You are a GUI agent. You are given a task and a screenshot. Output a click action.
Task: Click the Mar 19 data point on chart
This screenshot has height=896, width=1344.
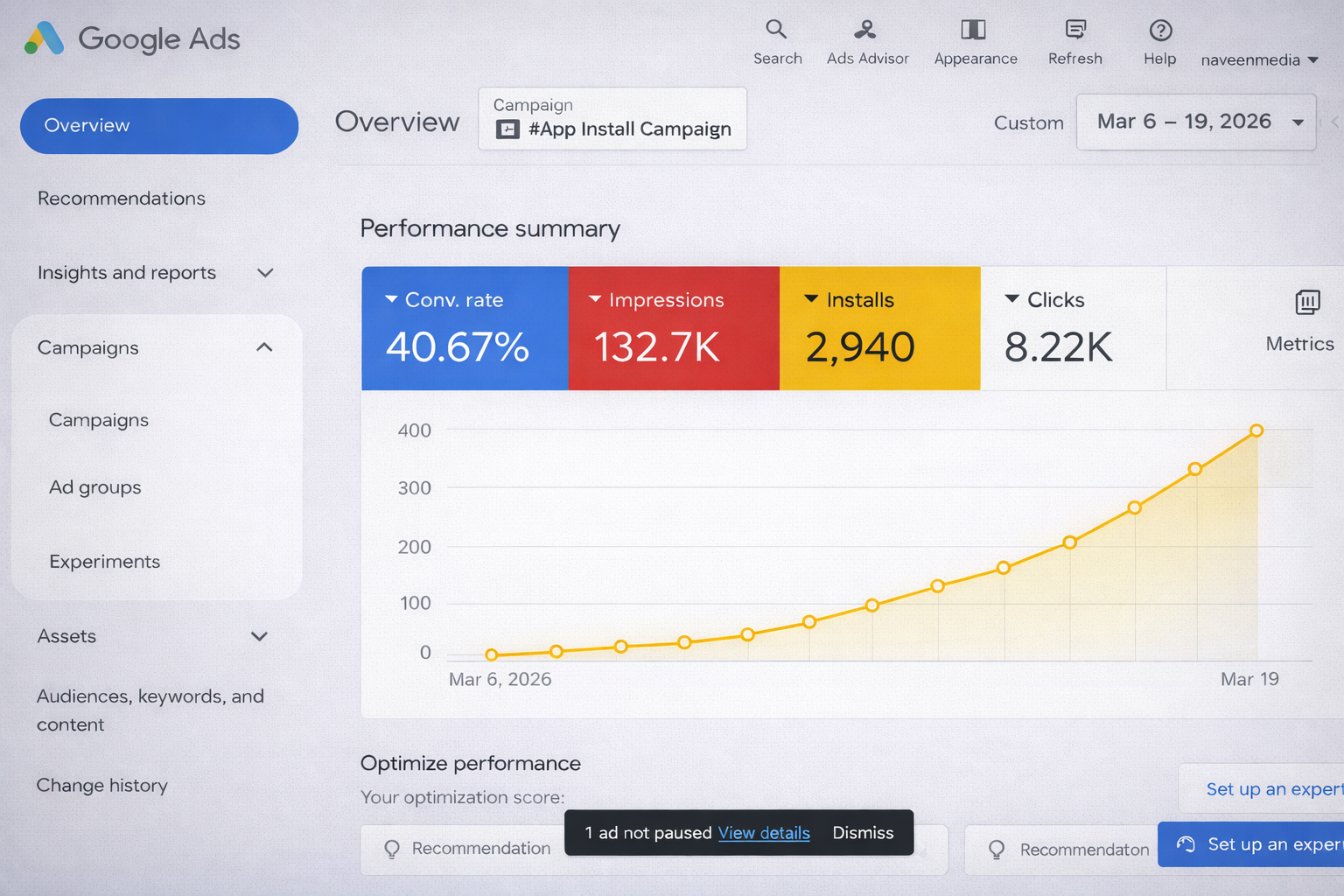pos(1256,430)
